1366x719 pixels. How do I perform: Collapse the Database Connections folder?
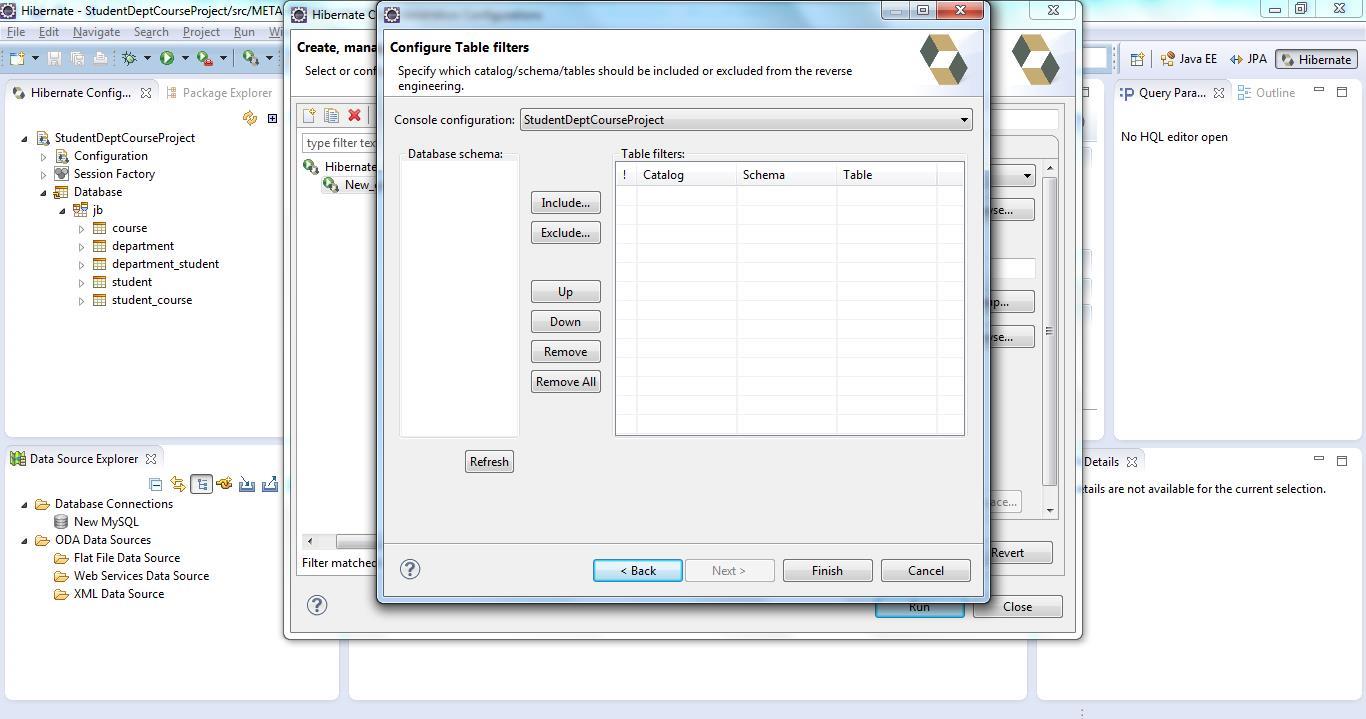24,504
